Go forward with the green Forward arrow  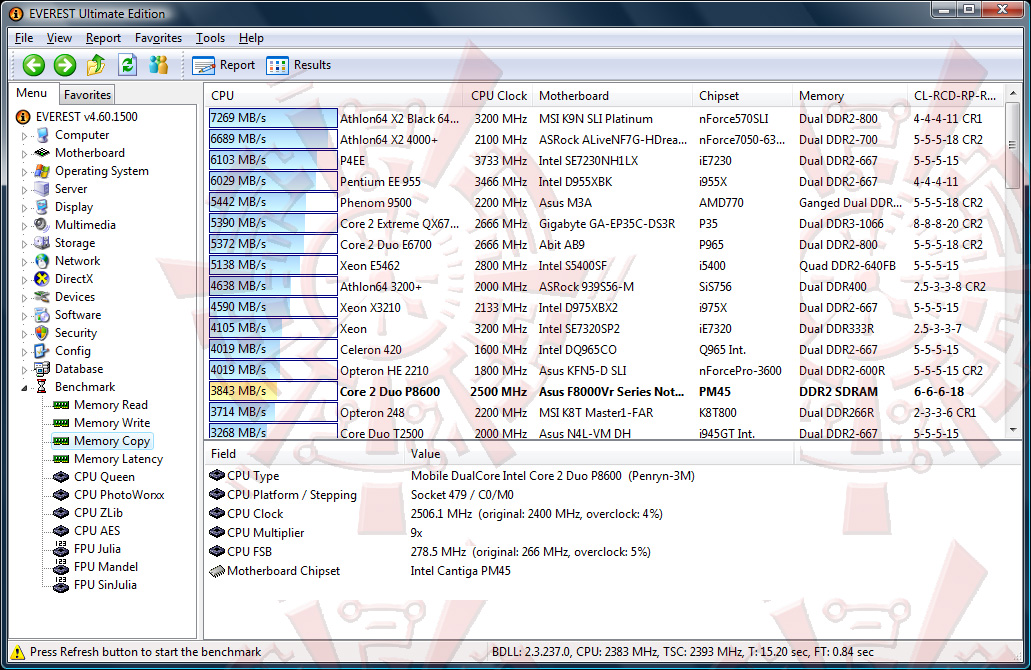click(64, 65)
